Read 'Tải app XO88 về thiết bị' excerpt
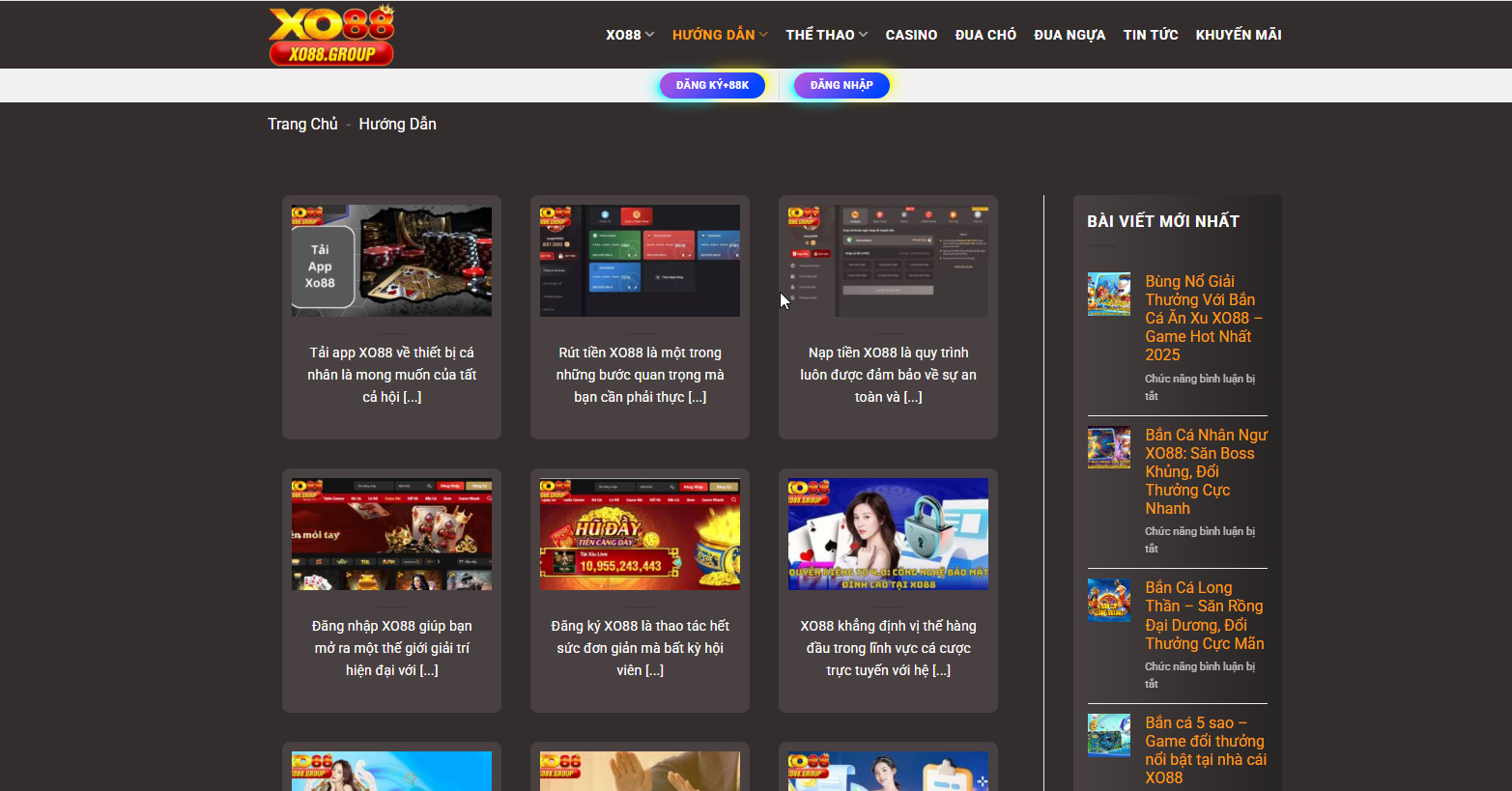Image resolution: width=1512 pixels, height=791 pixels. click(391, 375)
